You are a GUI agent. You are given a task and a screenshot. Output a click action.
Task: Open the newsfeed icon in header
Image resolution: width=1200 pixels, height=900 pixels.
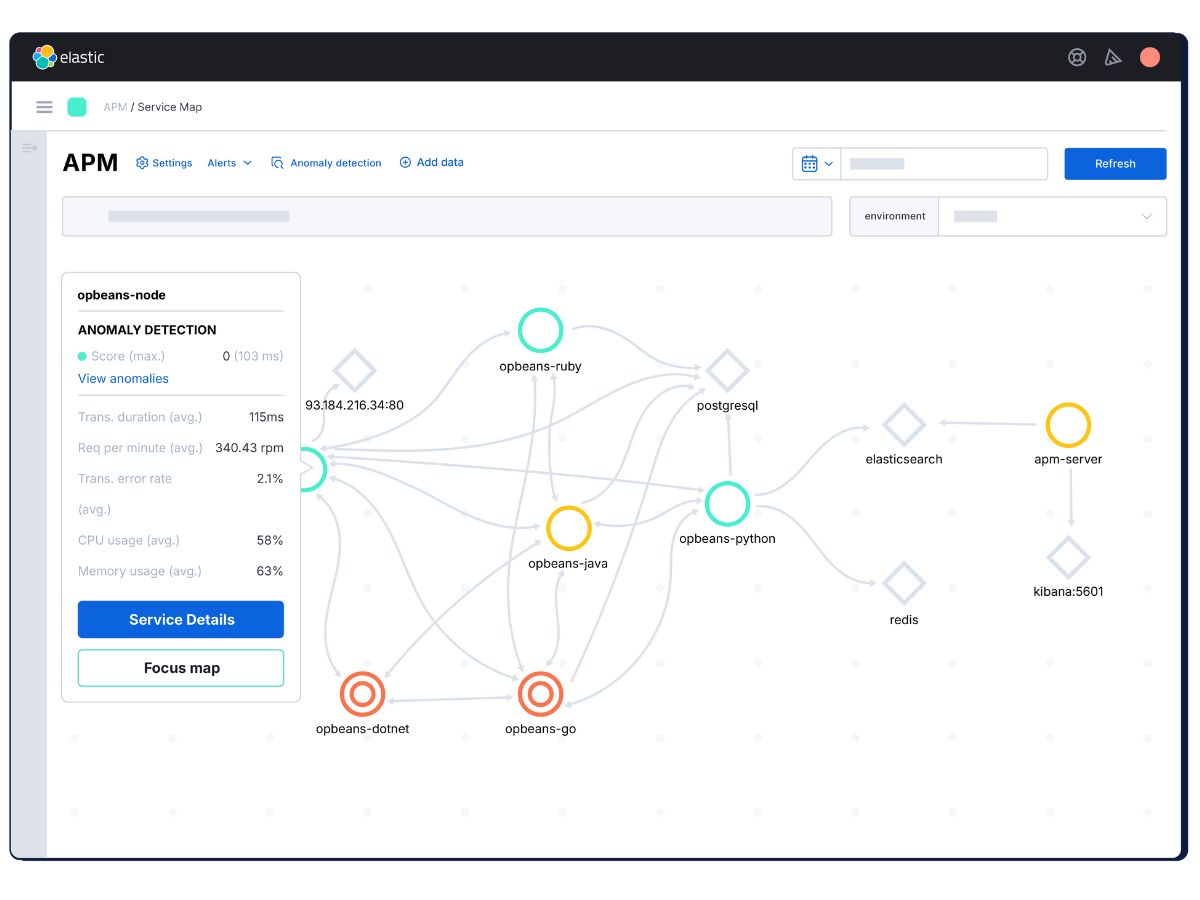point(1113,57)
